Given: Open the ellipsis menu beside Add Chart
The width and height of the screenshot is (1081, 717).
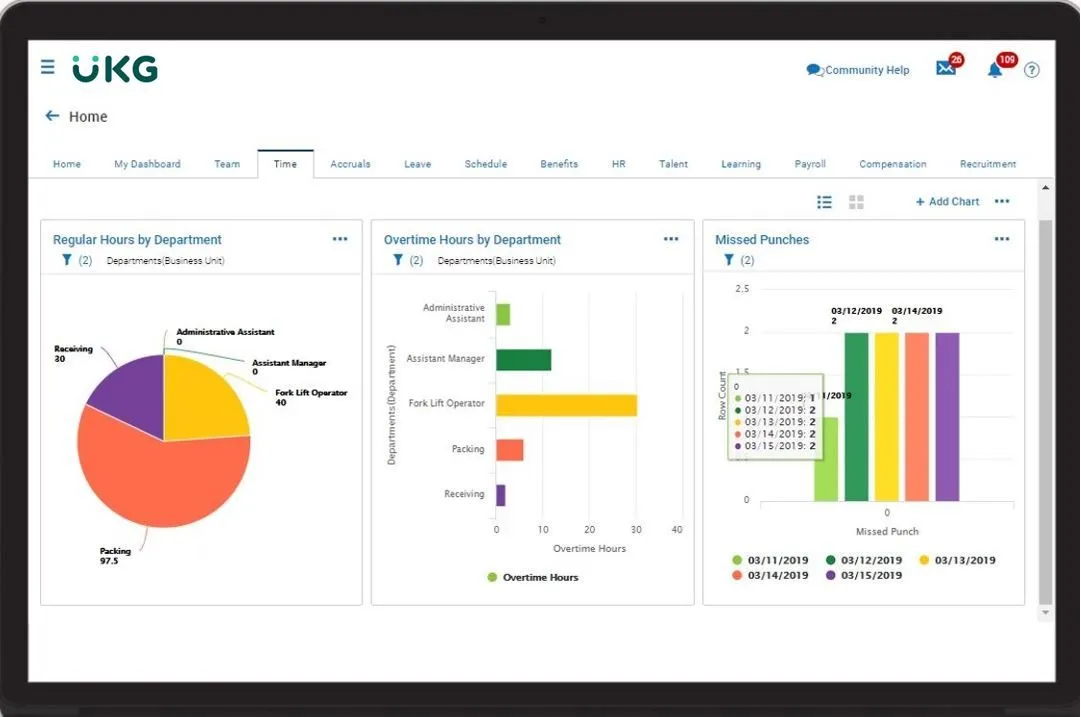Looking at the screenshot, I should 1003,201.
